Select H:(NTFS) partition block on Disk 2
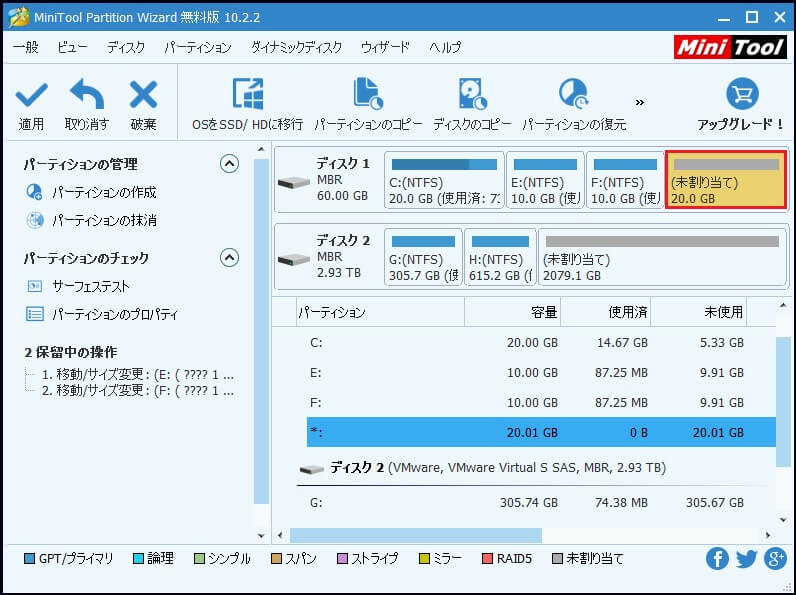The height and width of the screenshot is (595, 796). 500,257
